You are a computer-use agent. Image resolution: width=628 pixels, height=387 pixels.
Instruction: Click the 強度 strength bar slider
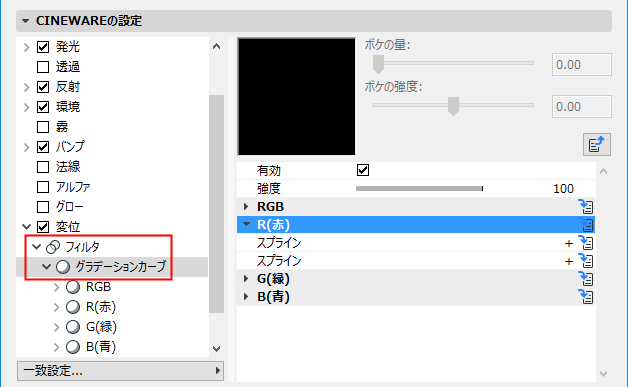[x=419, y=188]
